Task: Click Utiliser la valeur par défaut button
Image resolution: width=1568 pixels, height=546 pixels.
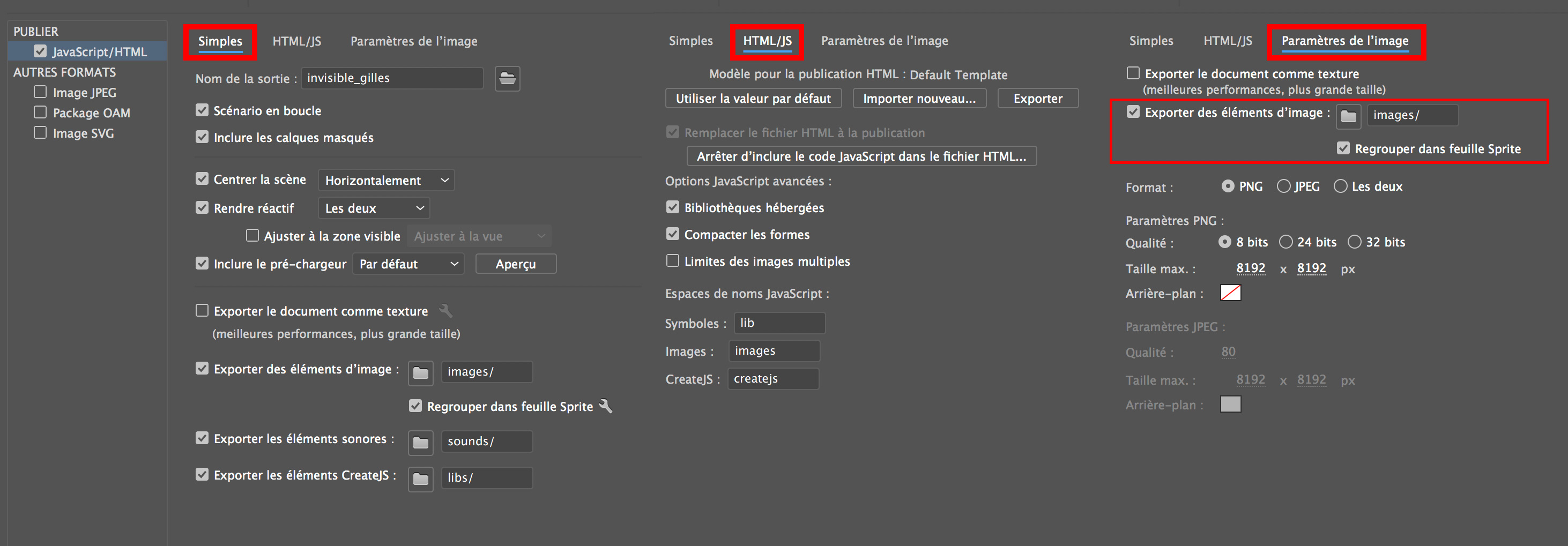Action: pyautogui.click(x=754, y=99)
